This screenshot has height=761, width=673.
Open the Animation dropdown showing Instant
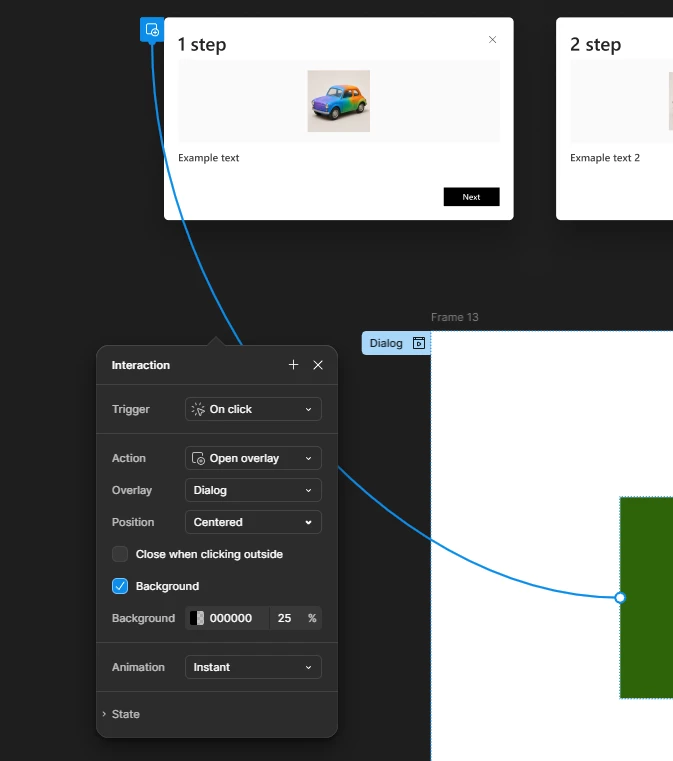tap(253, 667)
